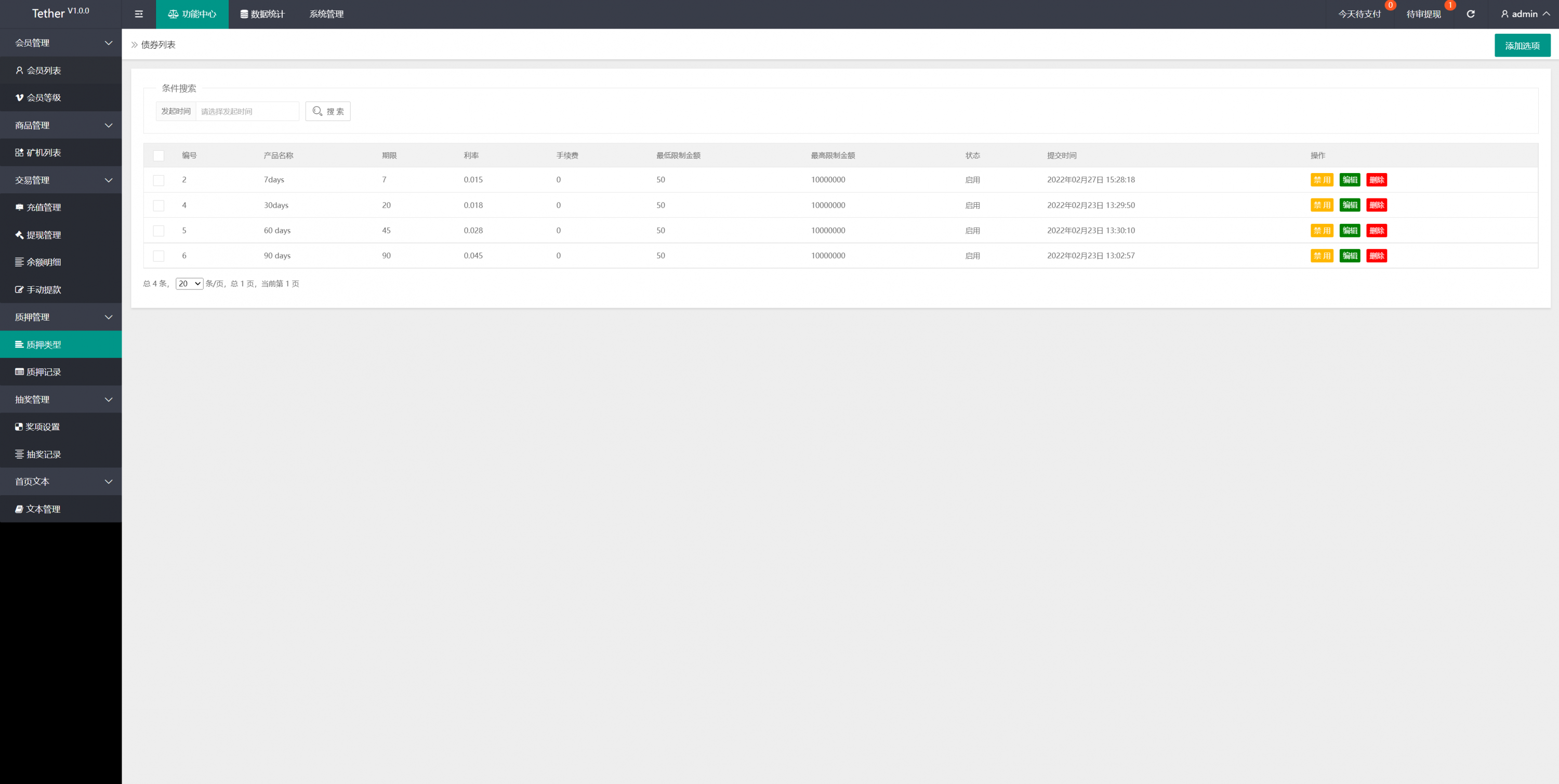Screen dimensions: 1559x784
Task: Open 奖项设置 in the sidebar
Action: pos(43,427)
